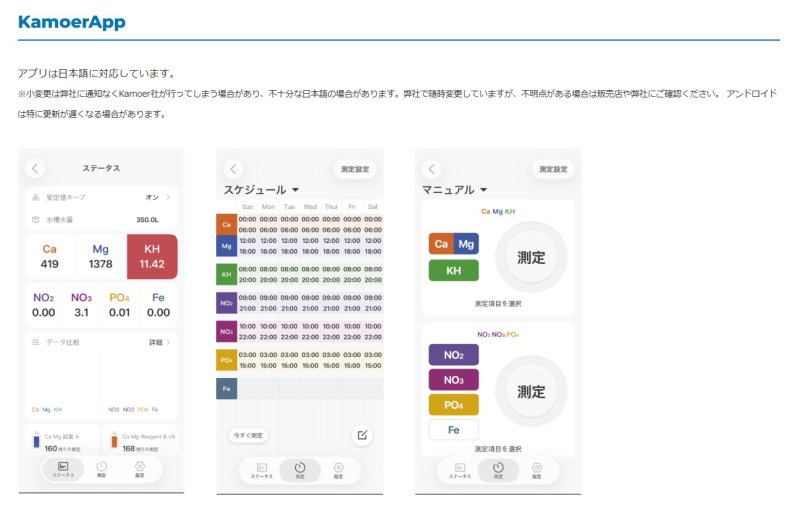Select the NO3 row label in the schedule
Screen dimensions: 800x505
click(x=227, y=332)
